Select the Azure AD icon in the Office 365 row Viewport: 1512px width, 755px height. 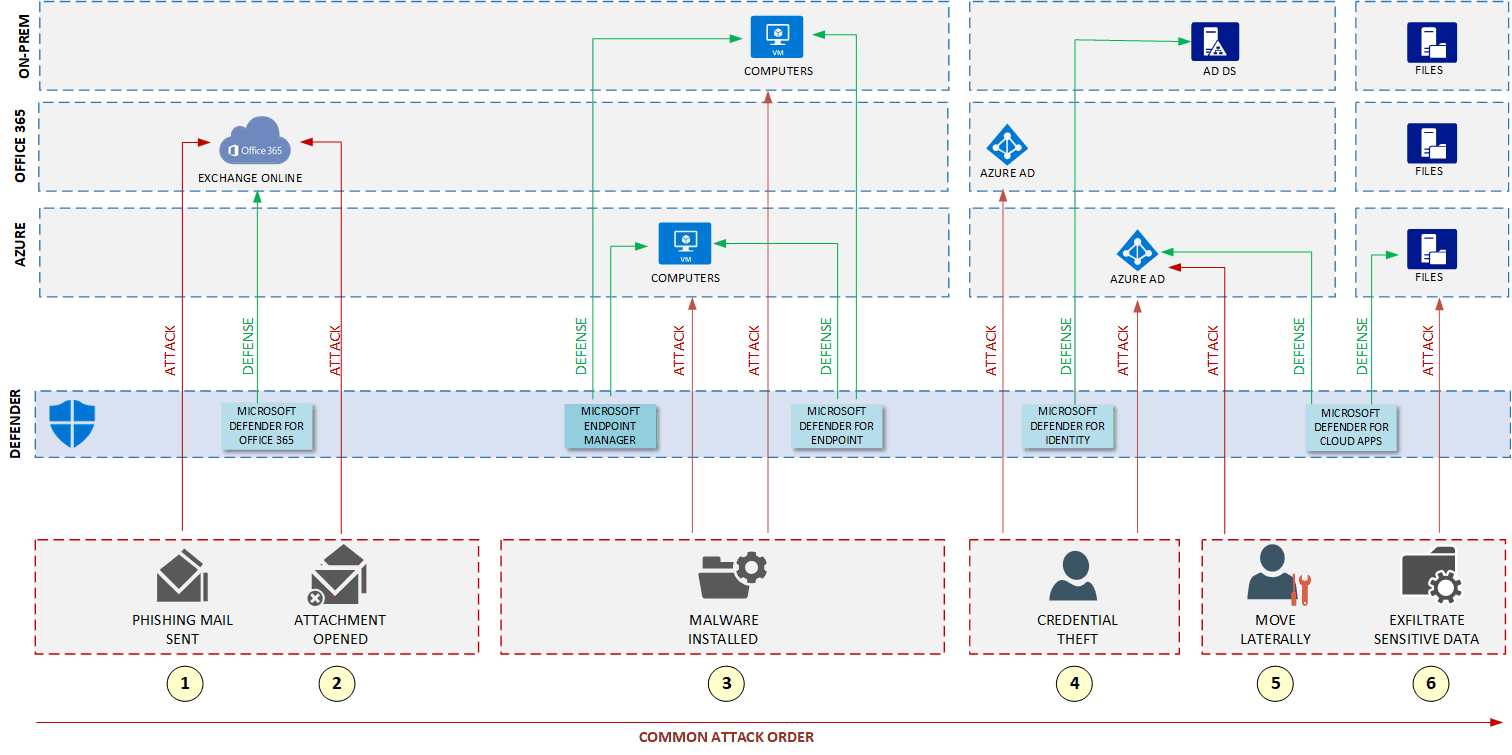tap(1007, 144)
